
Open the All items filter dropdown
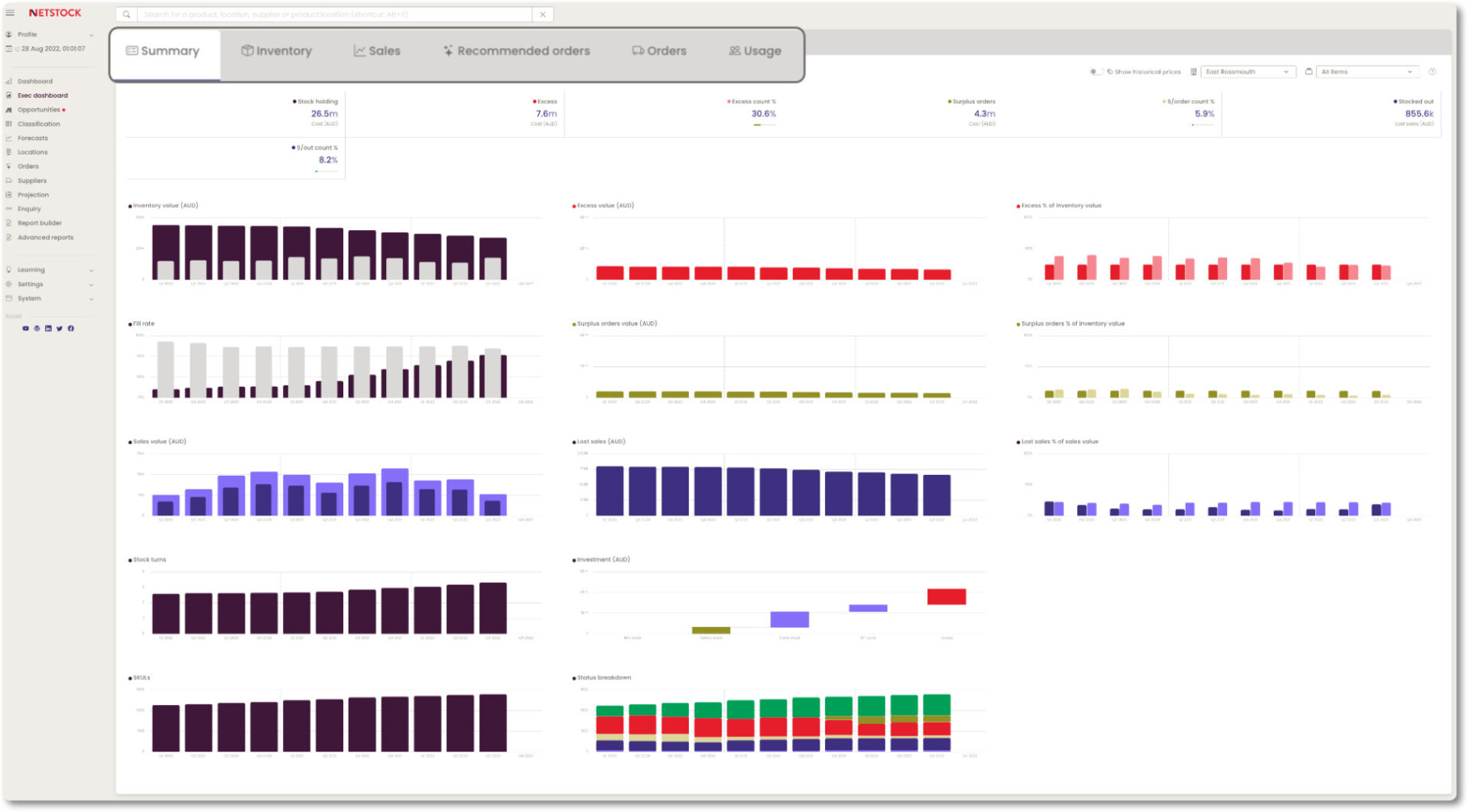click(1368, 72)
